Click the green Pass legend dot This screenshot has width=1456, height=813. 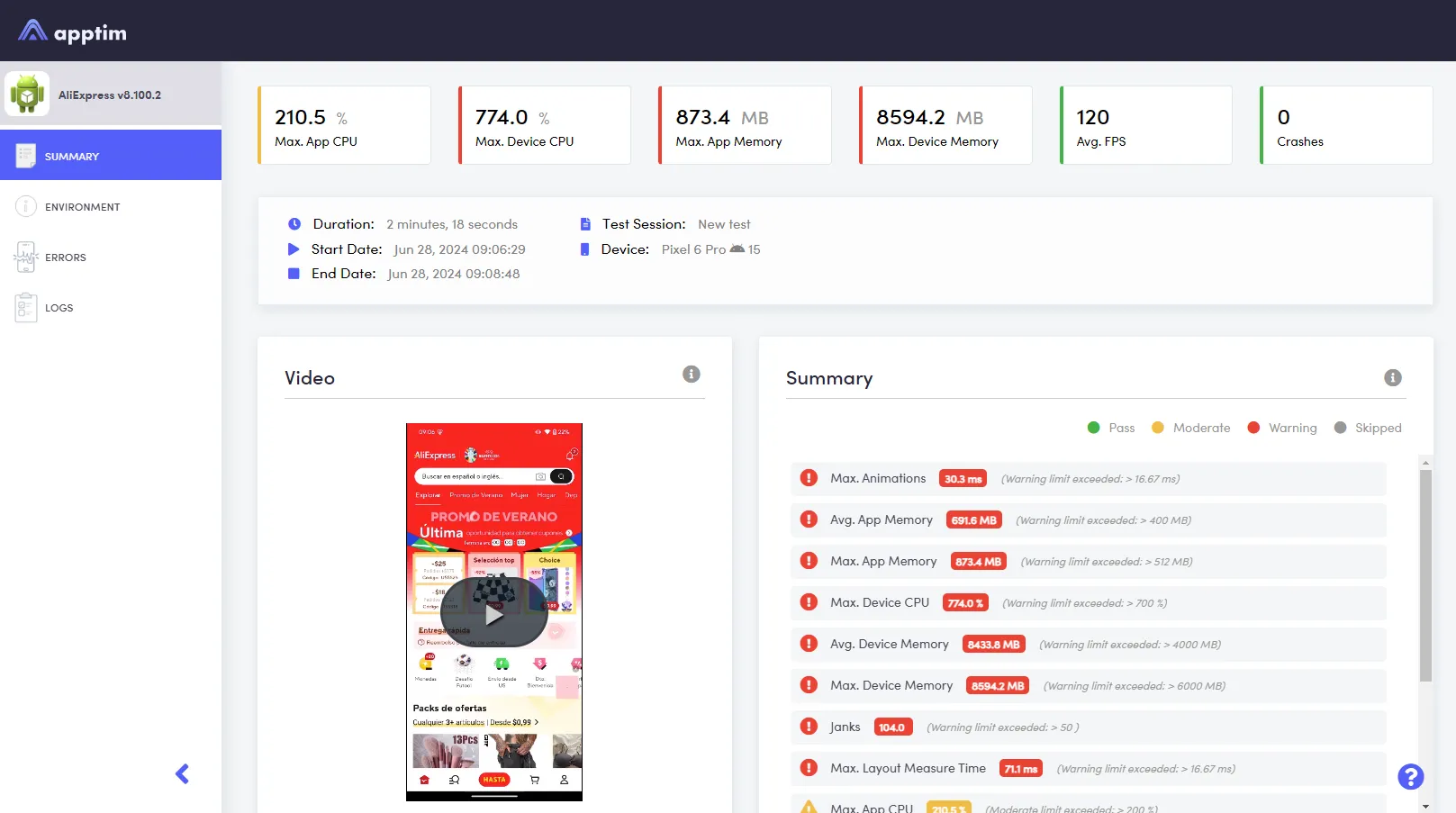(1093, 428)
